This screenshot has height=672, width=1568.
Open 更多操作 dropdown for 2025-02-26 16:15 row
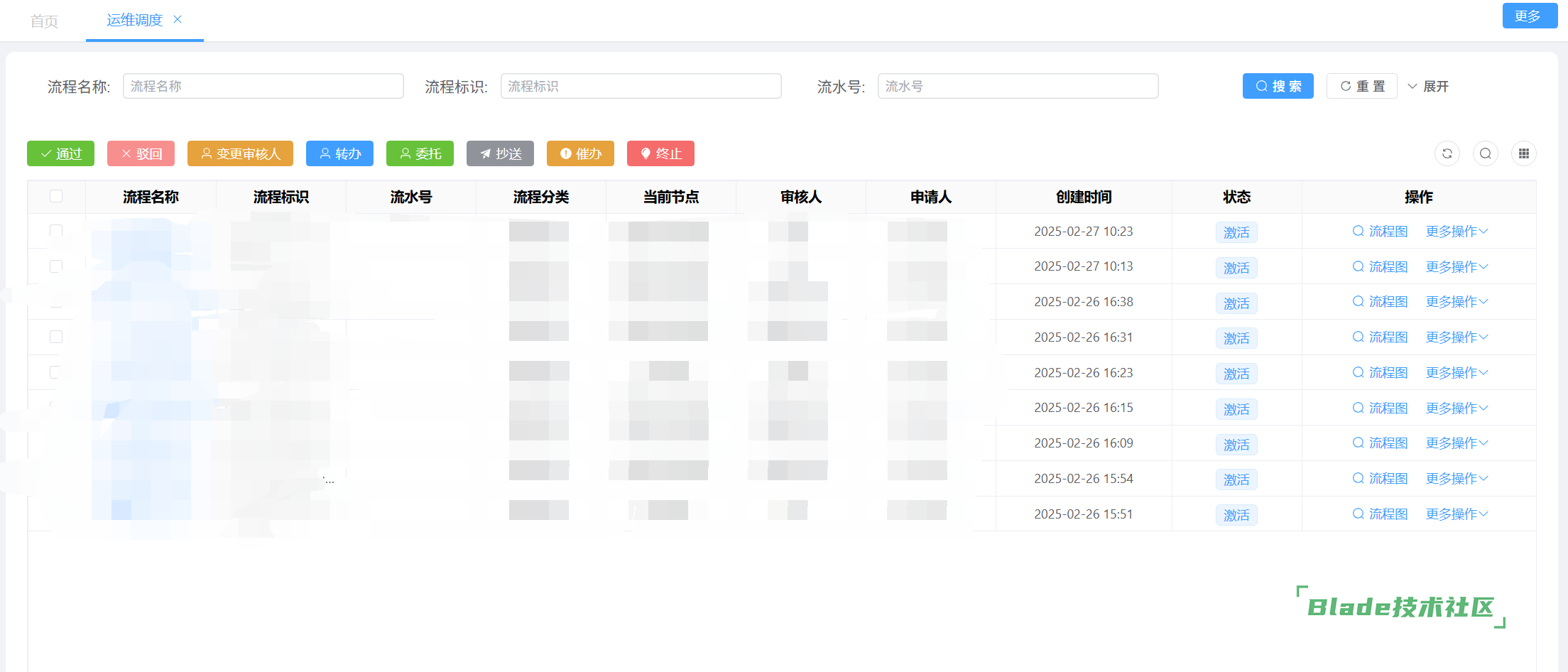pos(1457,408)
